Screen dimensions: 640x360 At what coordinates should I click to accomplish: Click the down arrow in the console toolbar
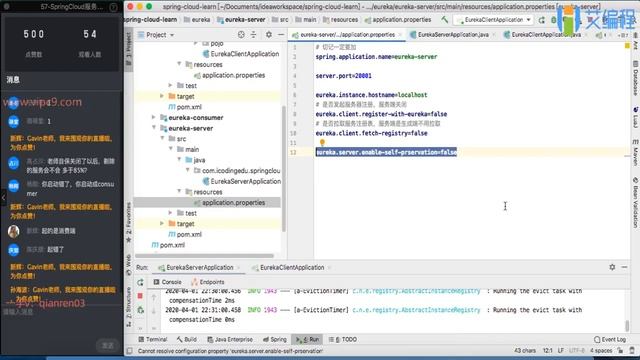click(154, 311)
